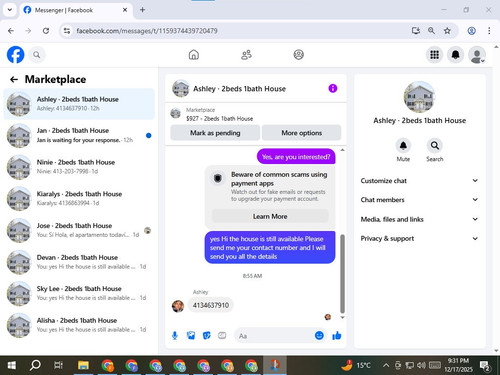This screenshot has width=500, height=375.
Task: Click Ashley's avatar beside her message
Action: click(178, 305)
